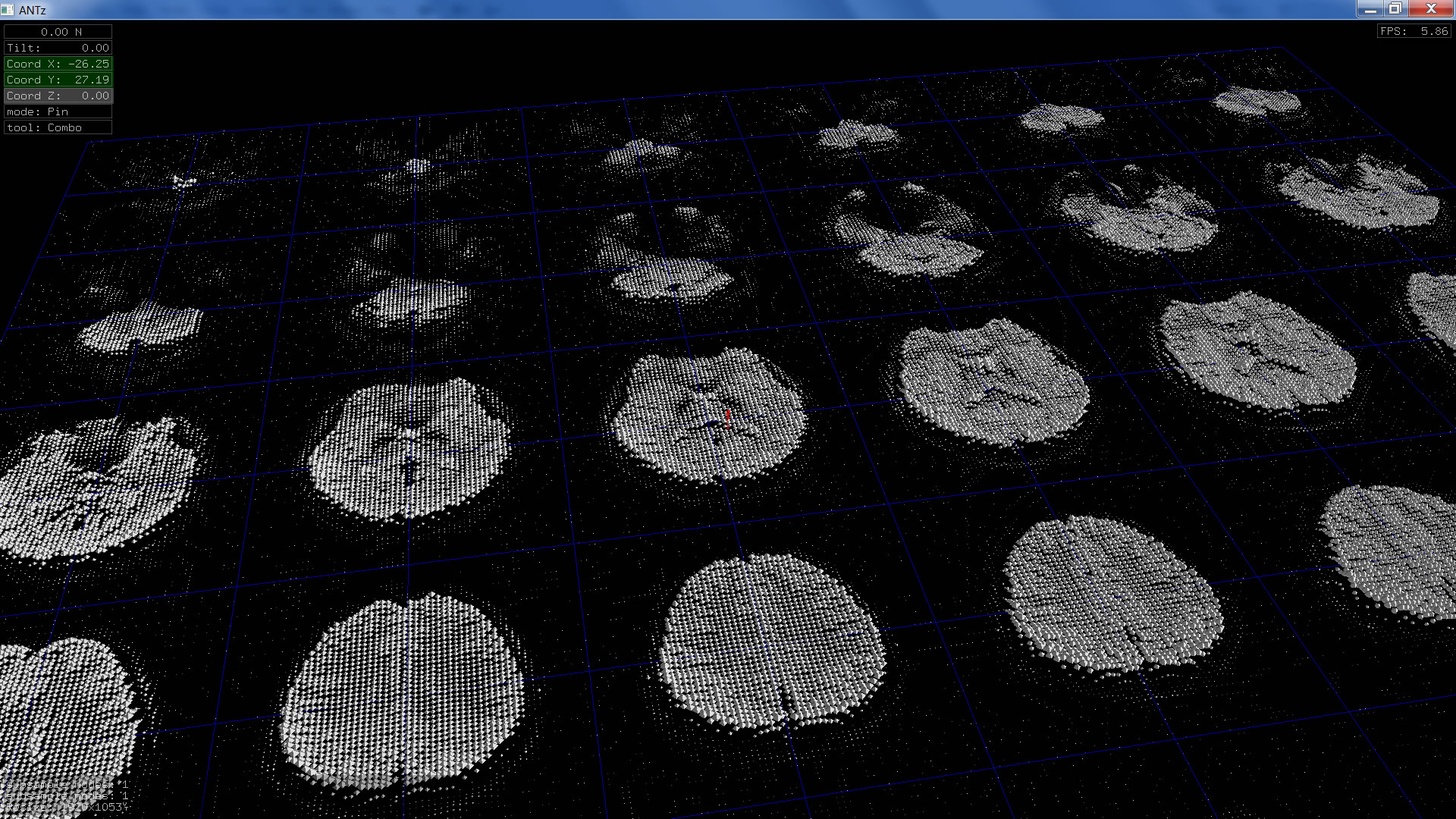Select the Tilt value field
1456x819 pixels.
[x=58, y=48]
